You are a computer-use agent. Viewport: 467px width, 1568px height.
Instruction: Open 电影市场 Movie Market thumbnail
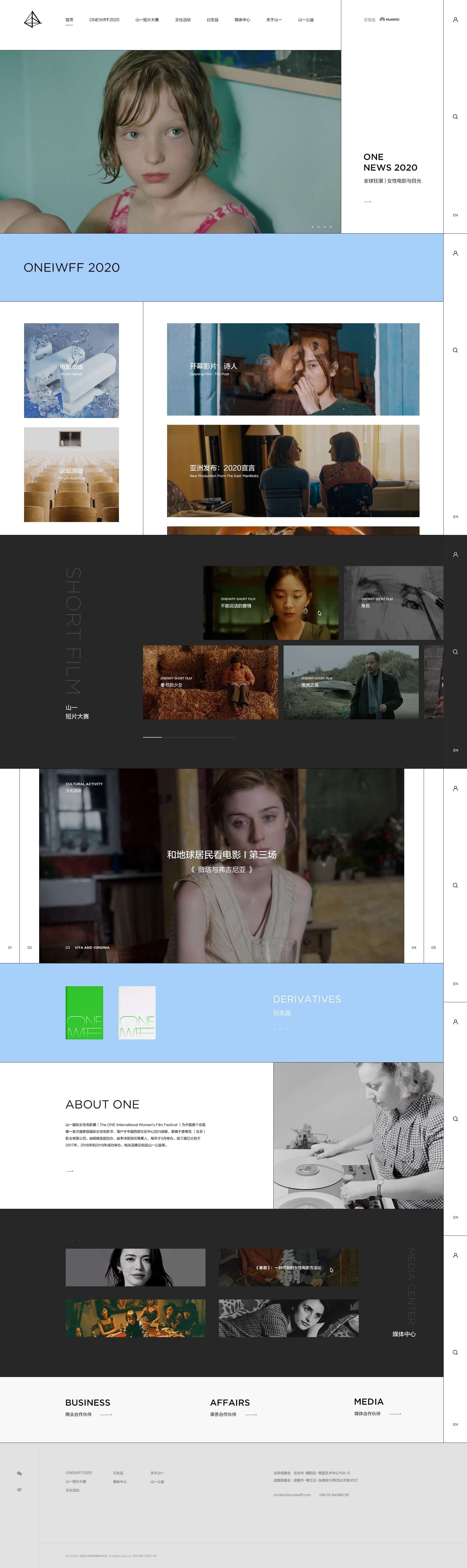[x=71, y=370]
